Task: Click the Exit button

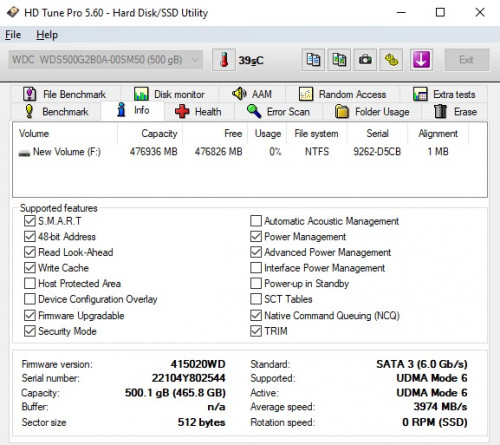Action: [467, 60]
